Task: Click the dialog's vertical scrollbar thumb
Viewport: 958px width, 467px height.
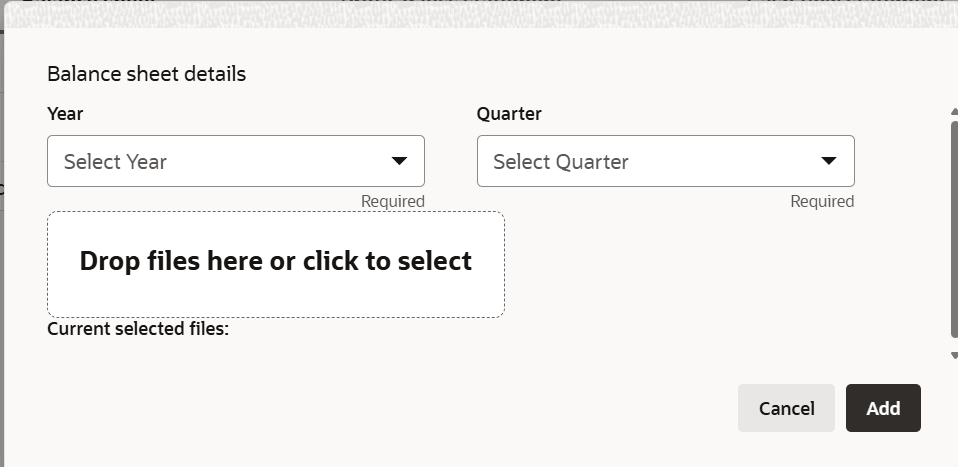Action: point(953,230)
